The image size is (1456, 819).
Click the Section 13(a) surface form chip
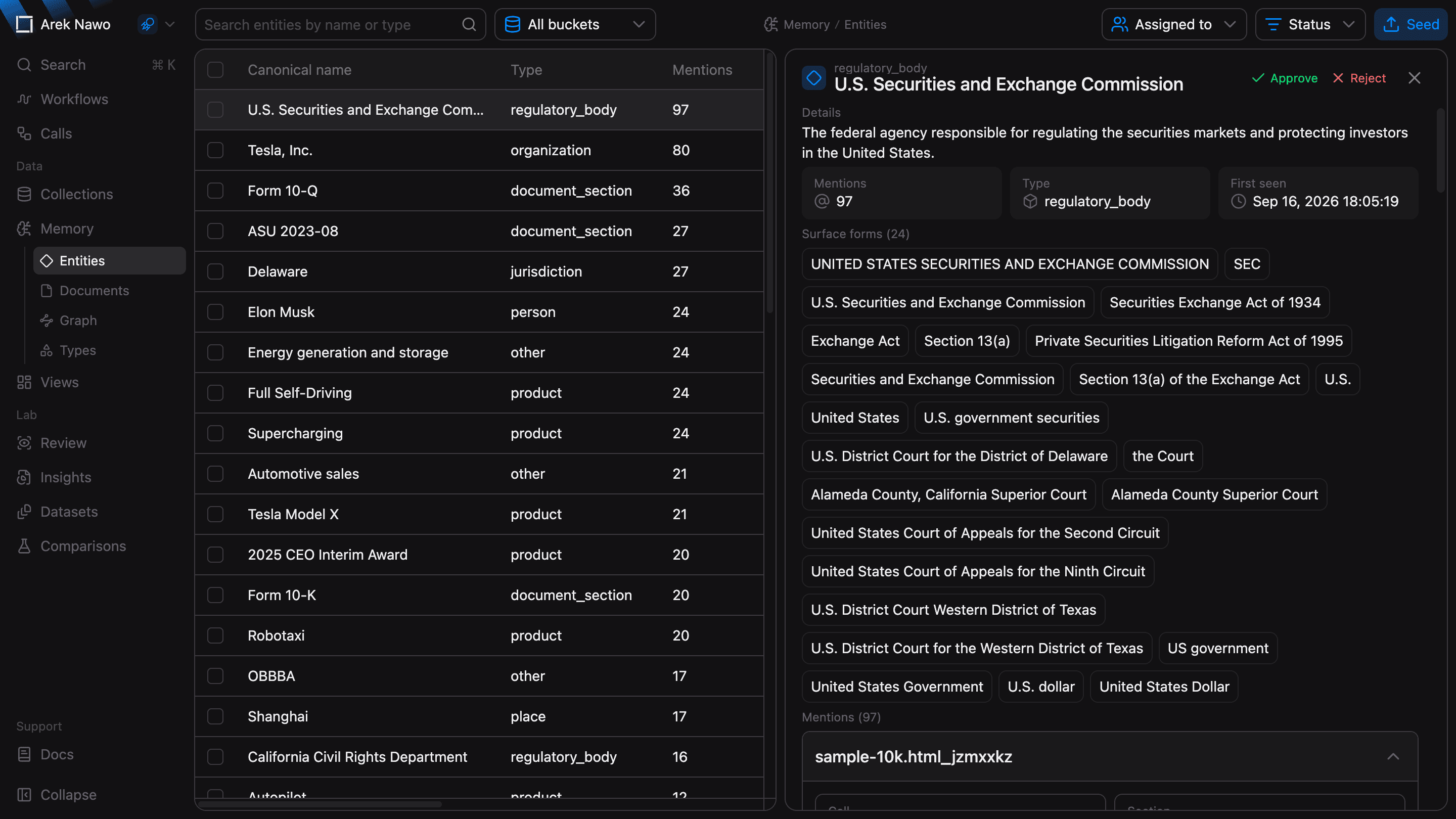(967, 341)
